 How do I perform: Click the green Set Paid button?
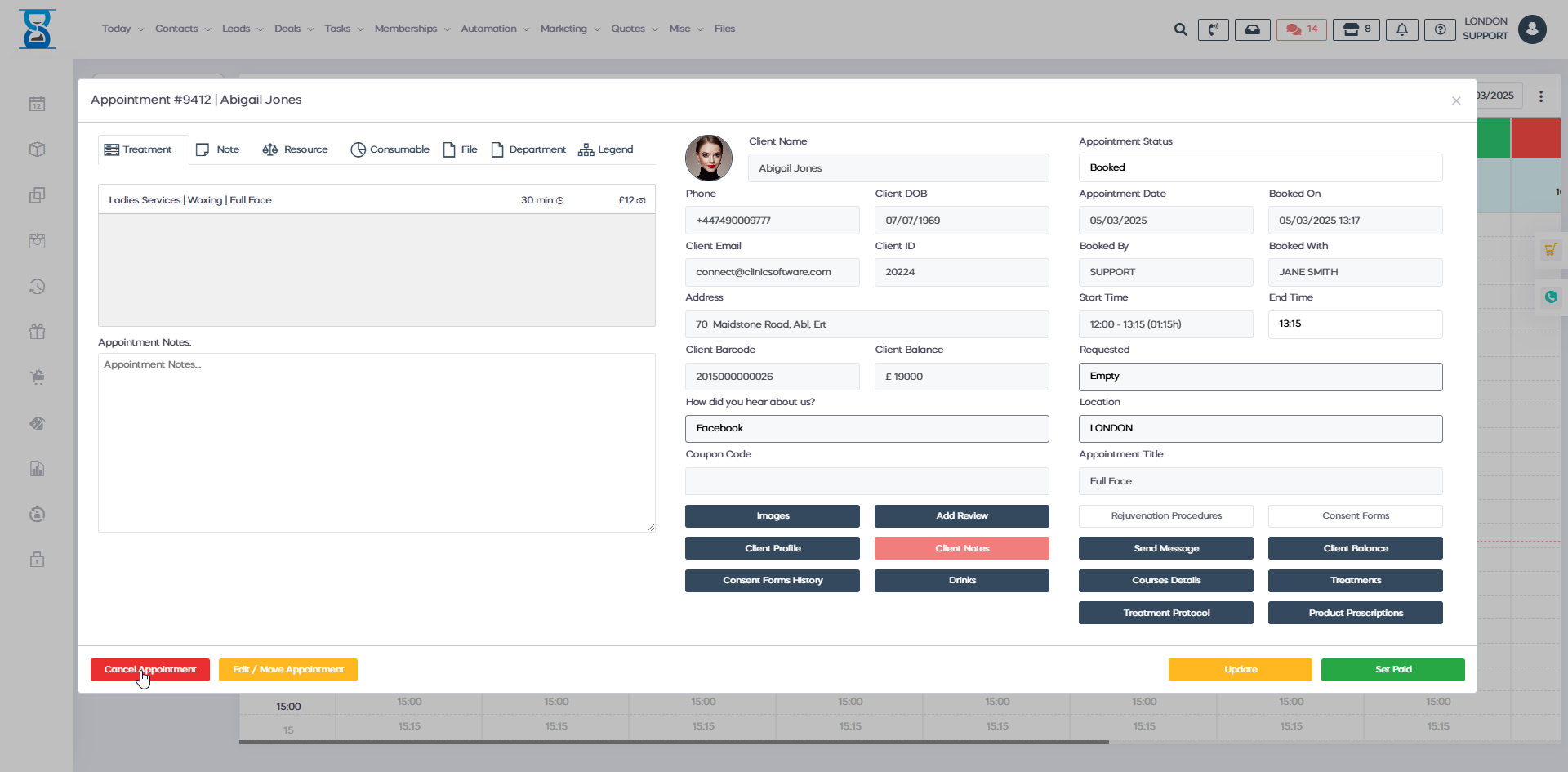coord(1392,669)
